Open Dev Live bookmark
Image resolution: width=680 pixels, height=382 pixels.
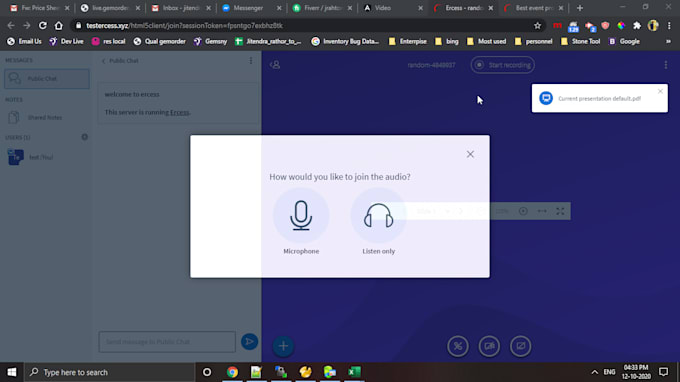click(x=66, y=42)
